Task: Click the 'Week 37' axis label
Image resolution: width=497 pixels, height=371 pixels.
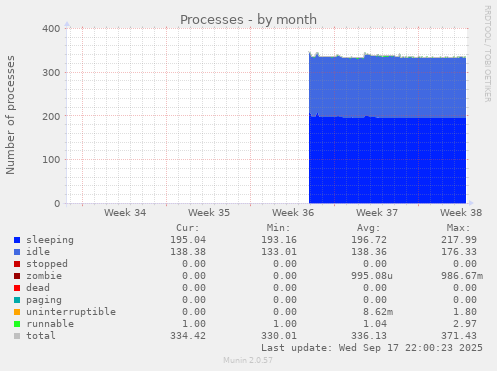Action: point(377,213)
